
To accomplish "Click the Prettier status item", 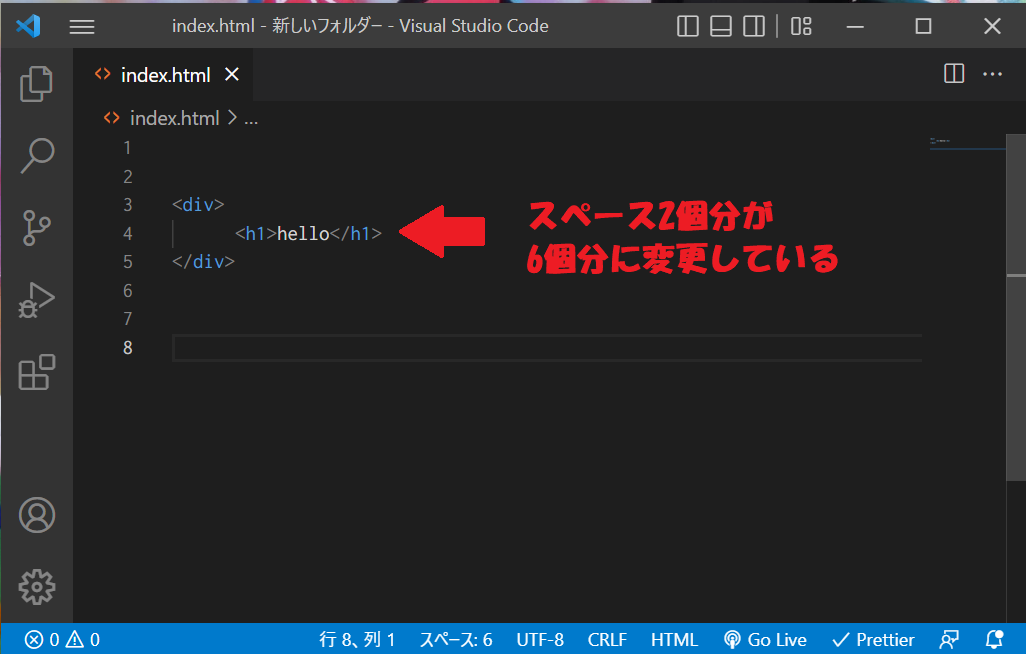I will pos(873,640).
